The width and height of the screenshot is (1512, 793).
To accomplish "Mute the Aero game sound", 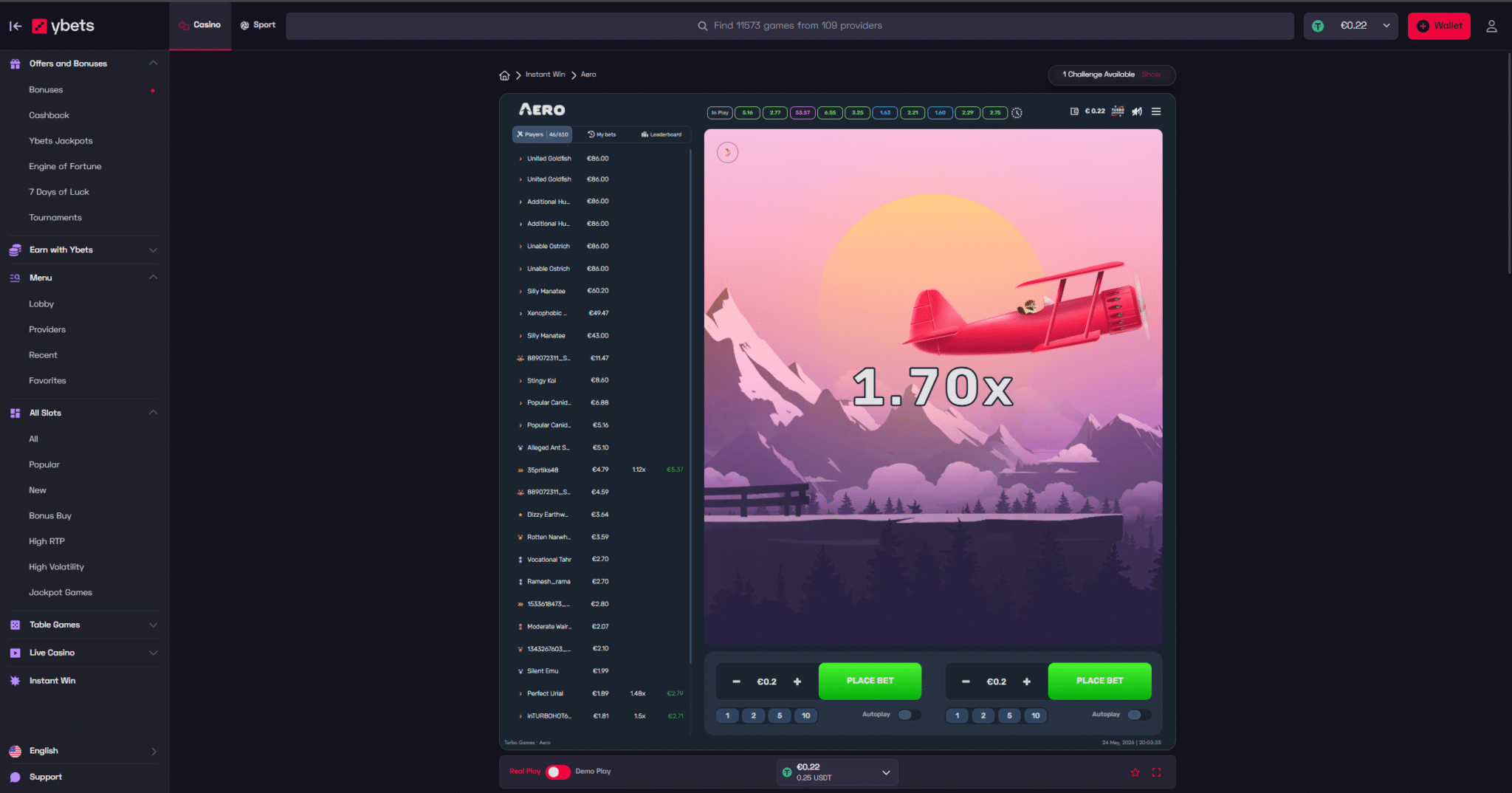I will pos(1137,111).
